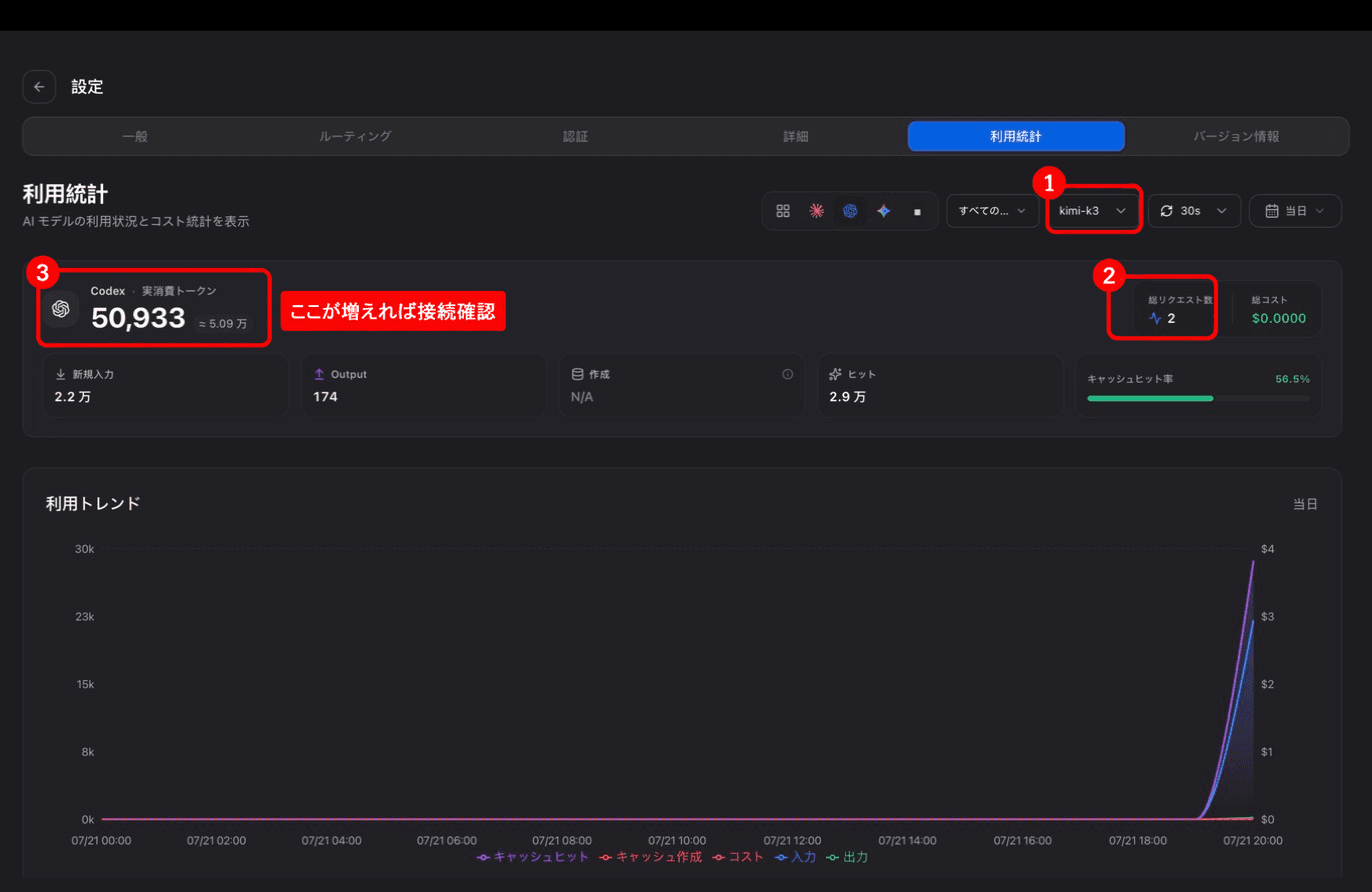Click the calendar icon in 当日 dropdown
Screen dimensions: 1372x892
click(x=1272, y=211)
